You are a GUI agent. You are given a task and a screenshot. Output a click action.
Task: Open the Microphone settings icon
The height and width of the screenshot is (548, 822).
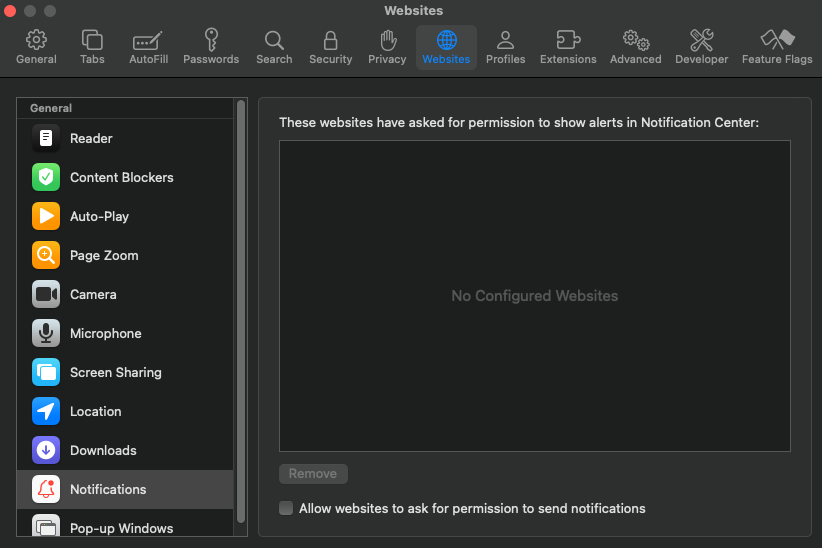click(x=46, y=333)
